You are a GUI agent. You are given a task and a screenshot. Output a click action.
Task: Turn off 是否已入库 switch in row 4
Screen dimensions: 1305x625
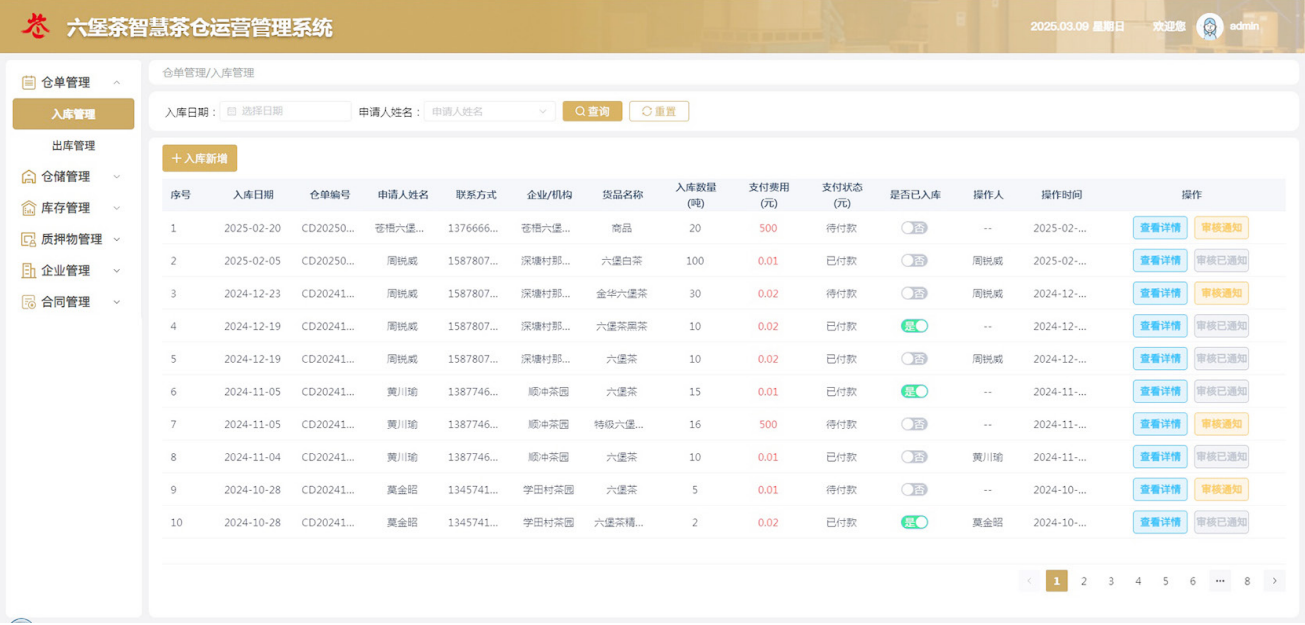[914, 326]
